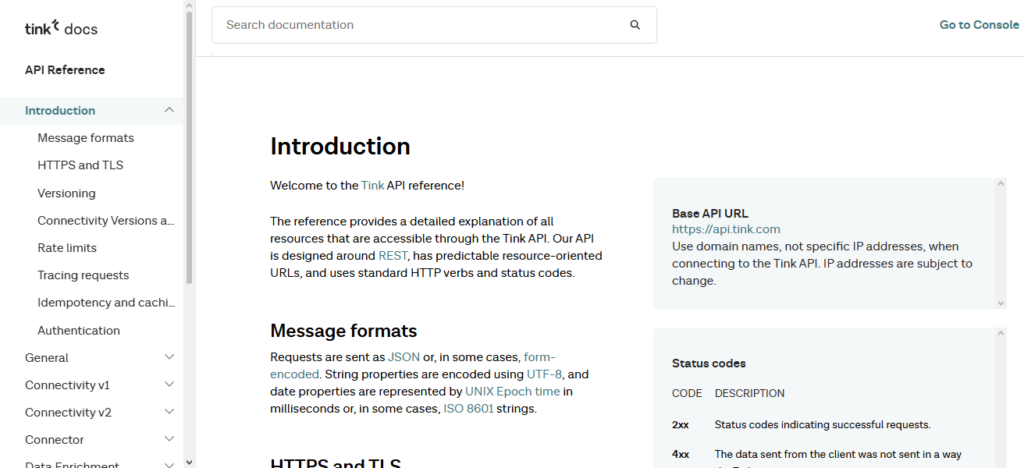Click the sidebar vertical scrollbar thumb
This screenshot has height=468, width=1024.
[189, 147]
